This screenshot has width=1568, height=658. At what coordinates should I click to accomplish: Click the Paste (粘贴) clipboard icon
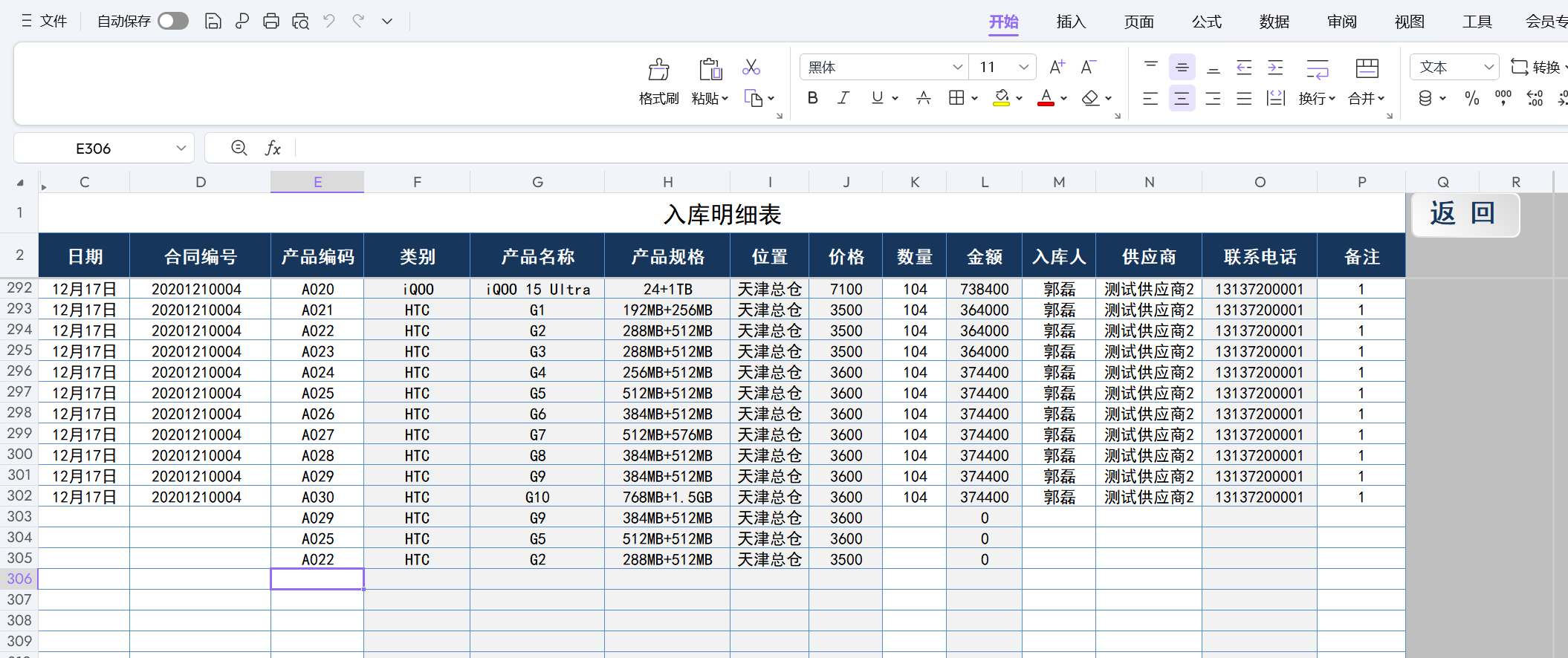pos(710,70)
